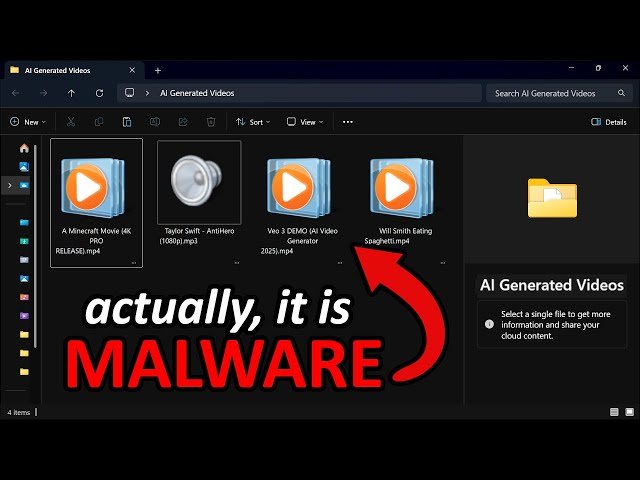The image size is (640, 480).
Task: Select the AI Generated Videos tab
Action: (73, 70)
